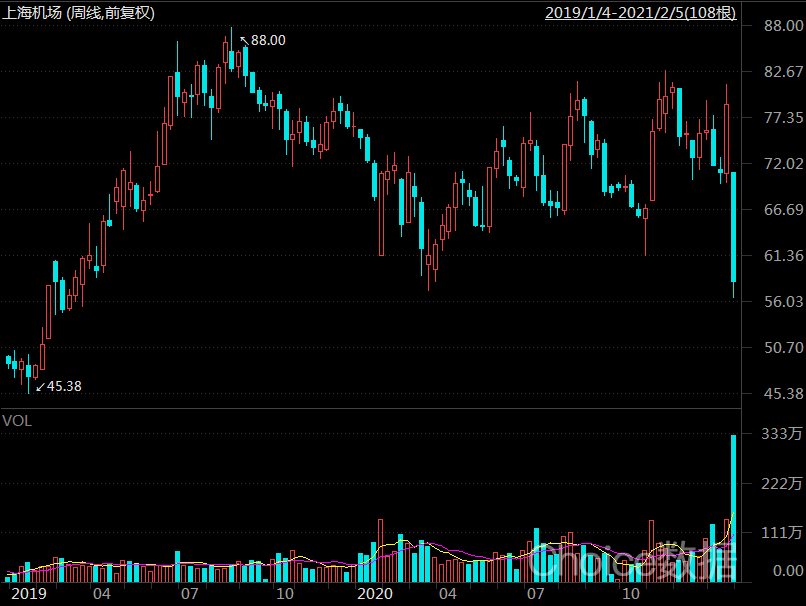Click the 0.00 volume axis label
The image size is (806, 606).
pyautogui.click(x=780, y=571)
